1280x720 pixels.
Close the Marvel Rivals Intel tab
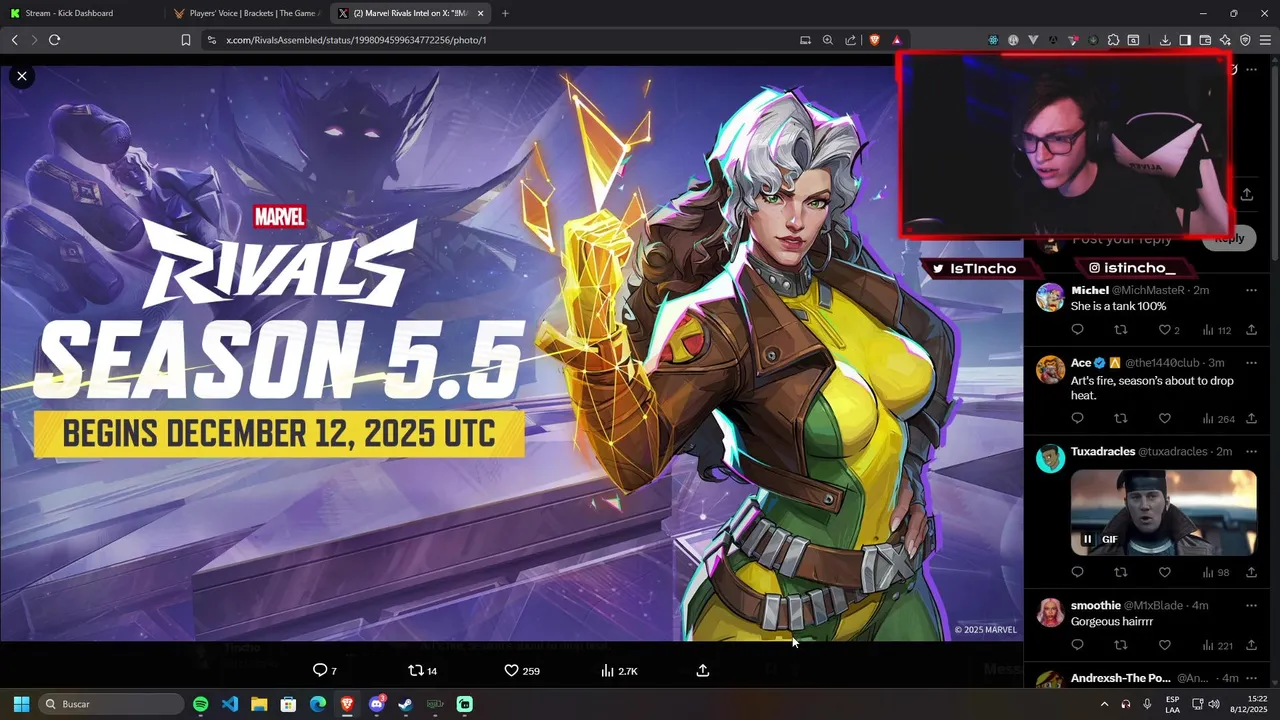[481, 13]
